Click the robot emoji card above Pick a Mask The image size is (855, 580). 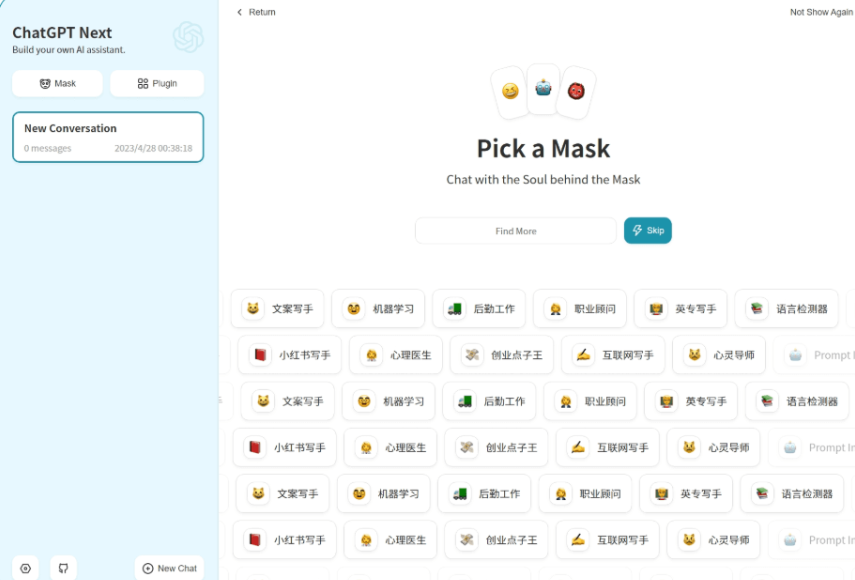click(543, 88)
